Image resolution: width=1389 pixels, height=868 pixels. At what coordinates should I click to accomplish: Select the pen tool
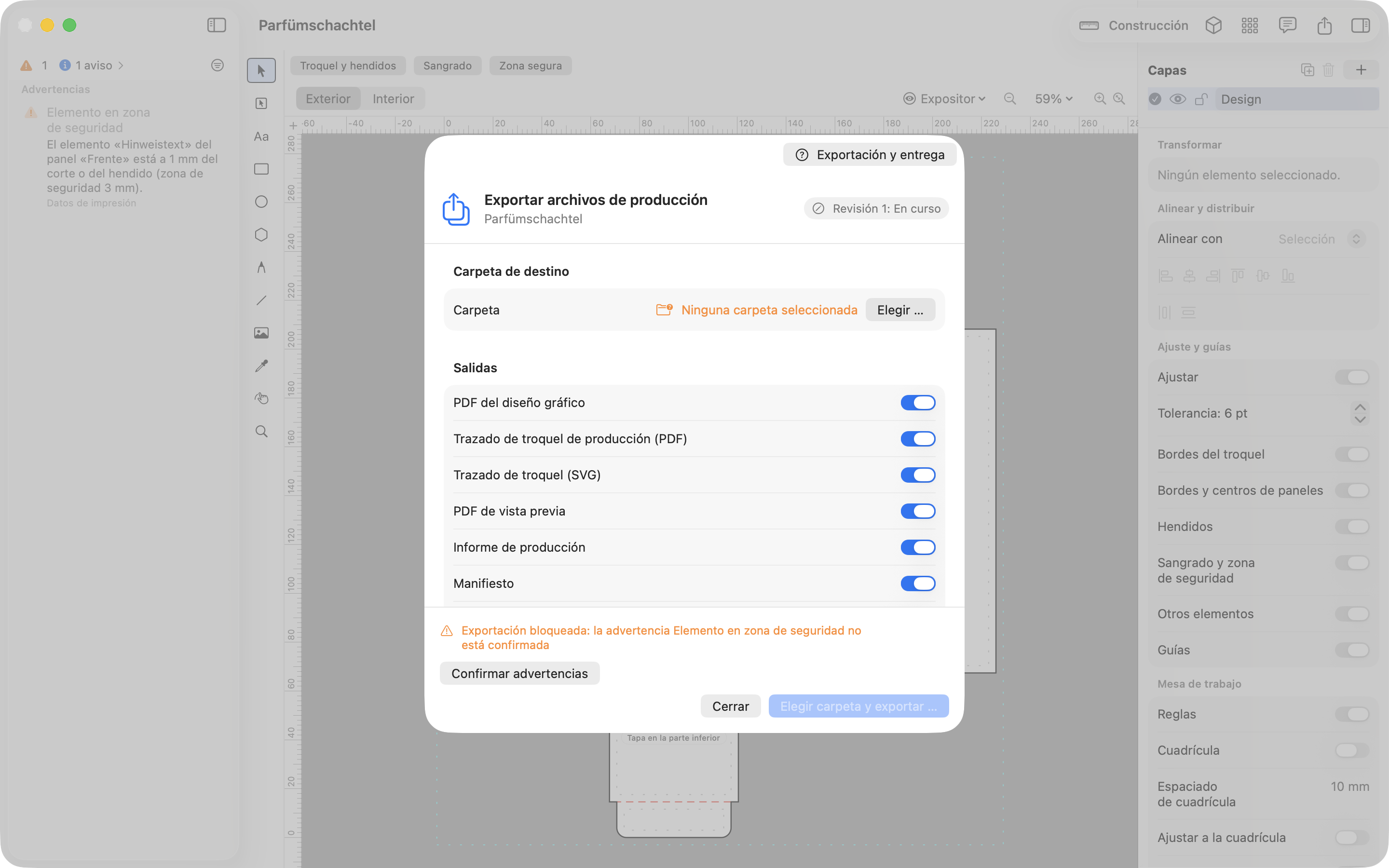click(x=261, y=268)
